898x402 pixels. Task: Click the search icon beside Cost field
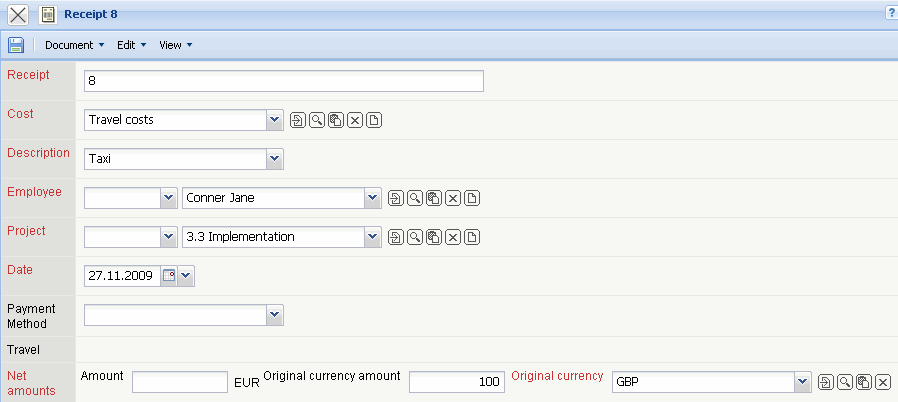coord(316,121)
